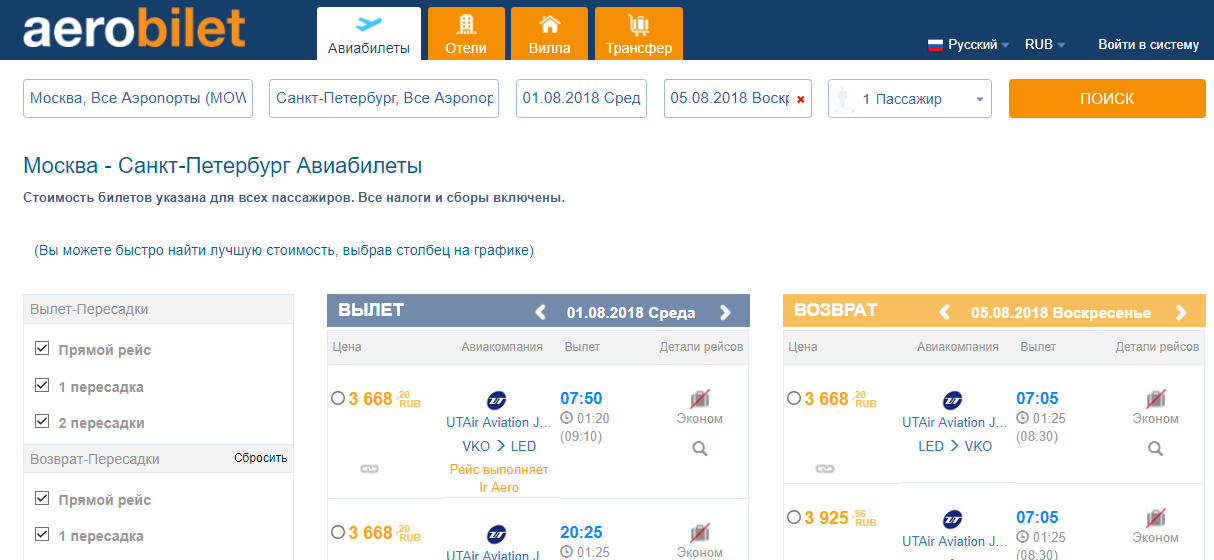The image size is (1214, 560).
Task: Click the no-baggage icon in first return flight
Action: click(1156, 399)
